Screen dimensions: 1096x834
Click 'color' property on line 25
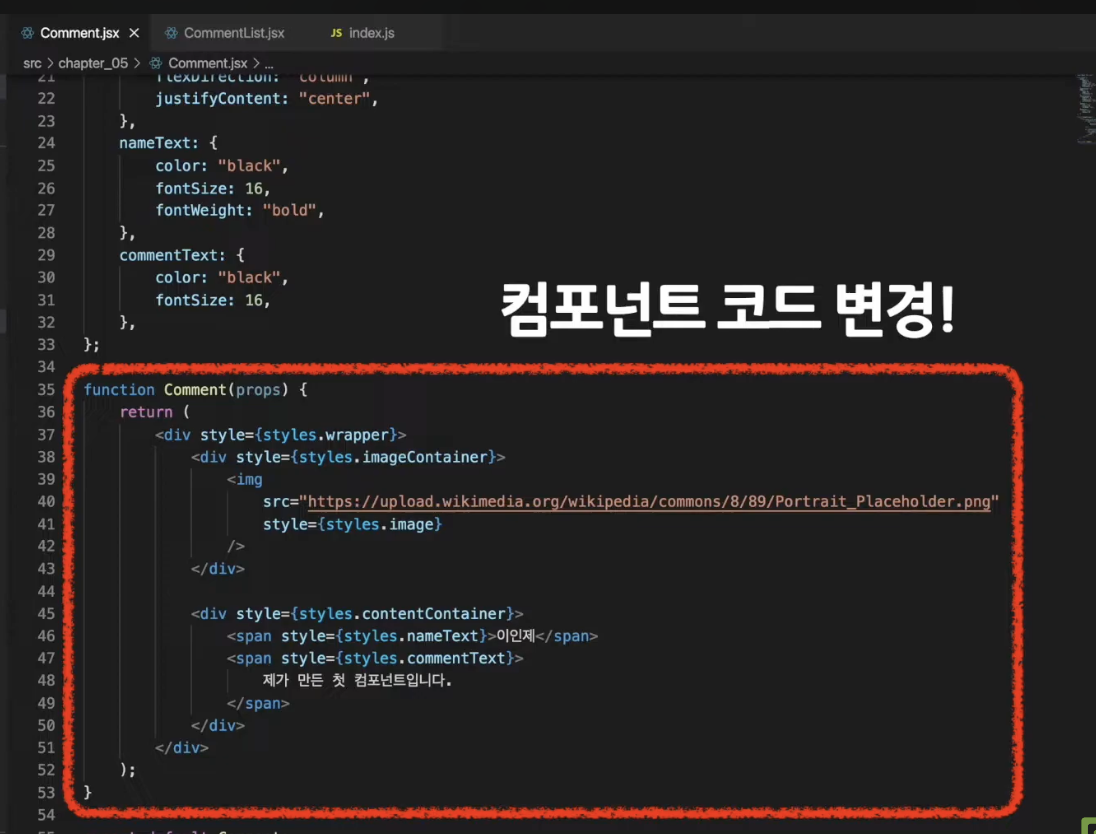click(x=177, y=166)
